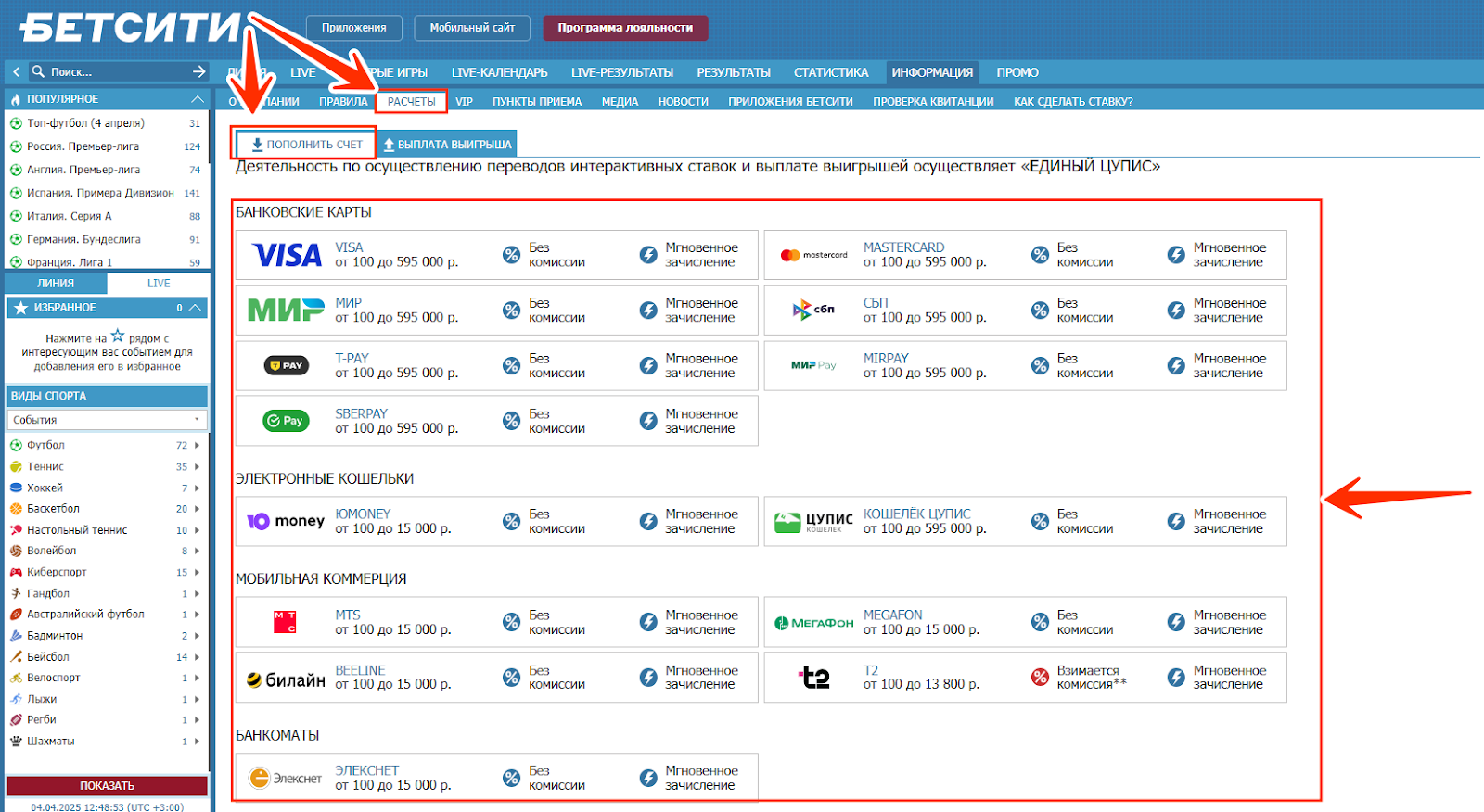This screenshot has height=812, width=1484.
Task: Open the РАСЧЕТЫ submenu tab
Action: [411, 102]
